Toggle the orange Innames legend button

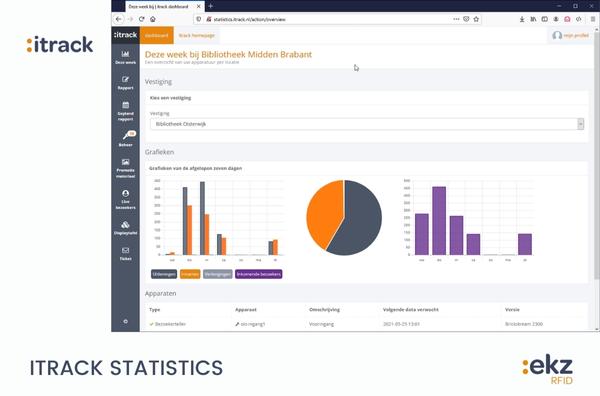(x=190, y=274)
